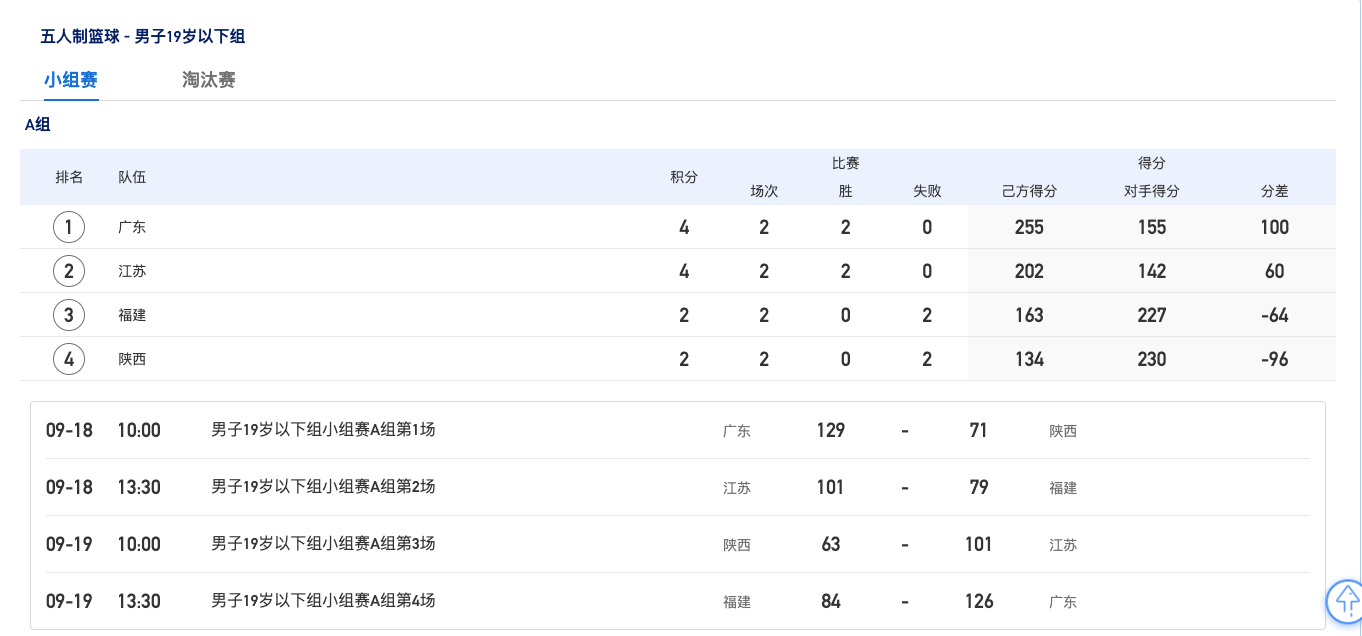Switch to the 淘汰赛 tab

pos(209,80)
